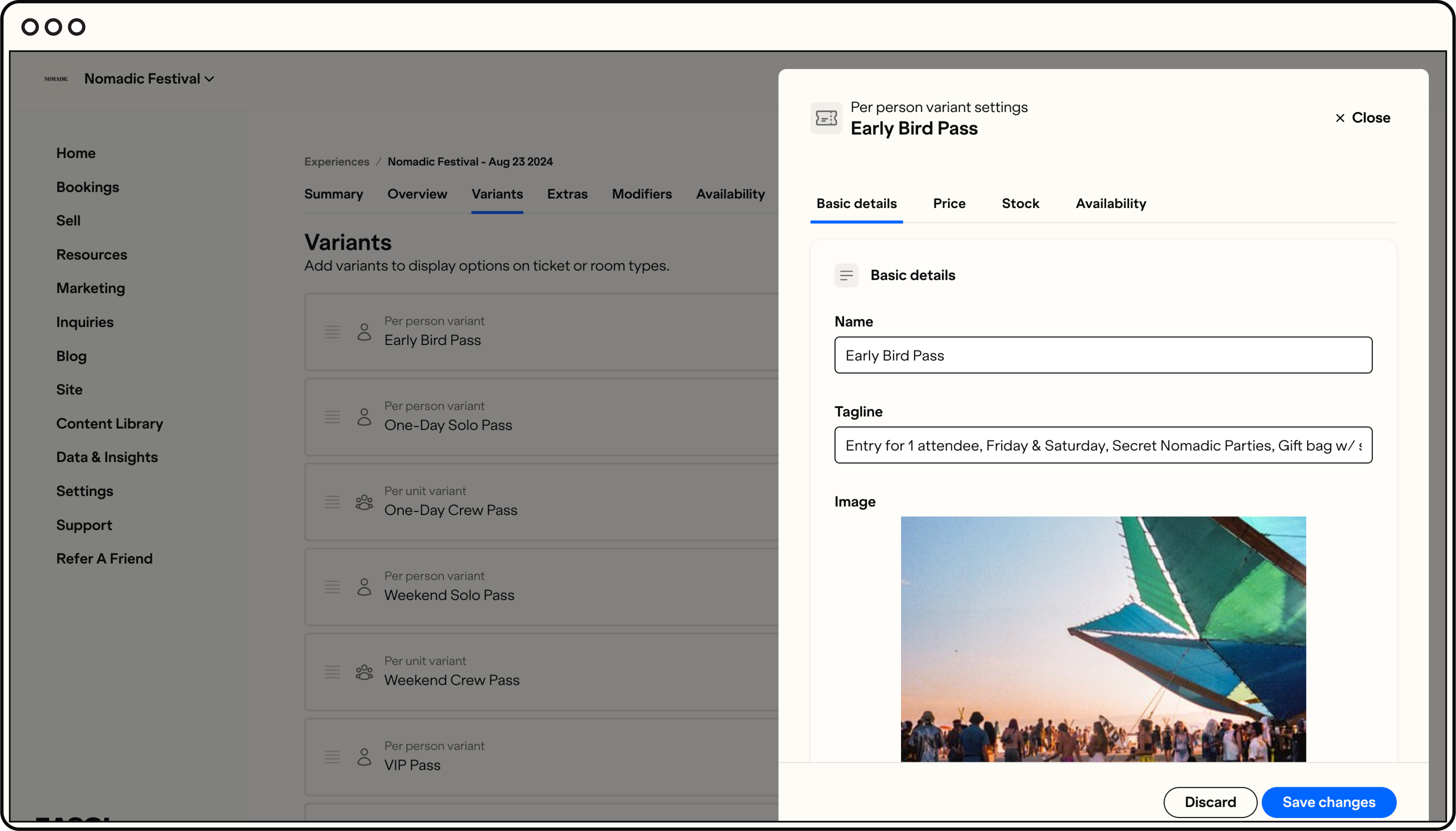Focus the Tagline text field
The width and height of the screenshot is (1456, 831).
pyautogui.click(x=1102, y=445)
